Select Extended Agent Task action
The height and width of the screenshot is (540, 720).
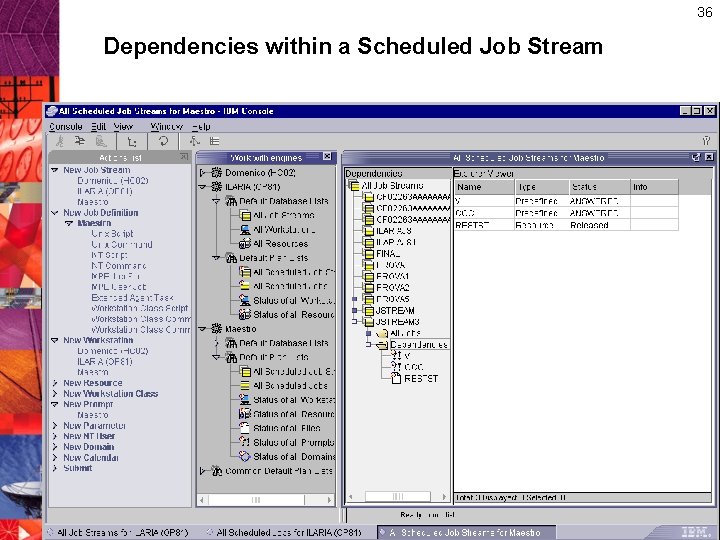(132, 298)
